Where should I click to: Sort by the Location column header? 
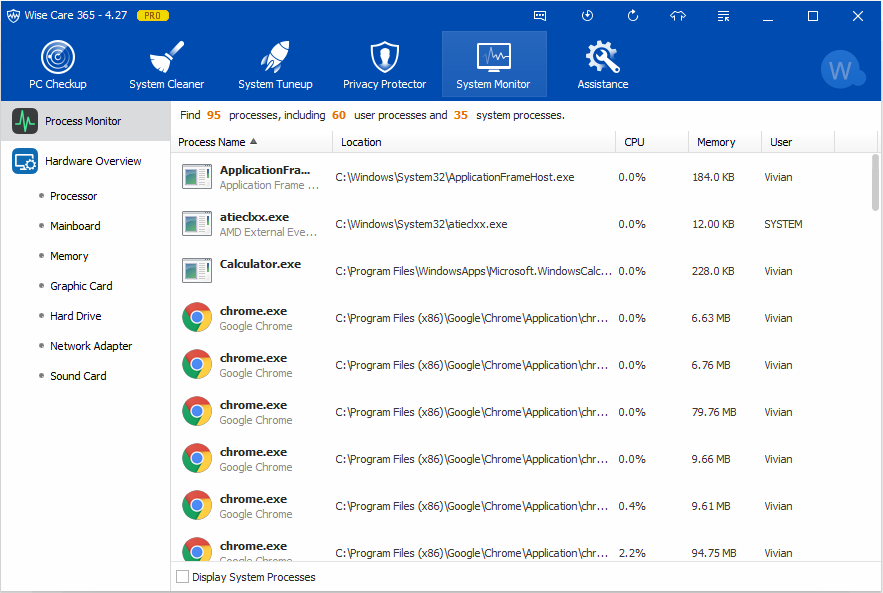point(474,142)
